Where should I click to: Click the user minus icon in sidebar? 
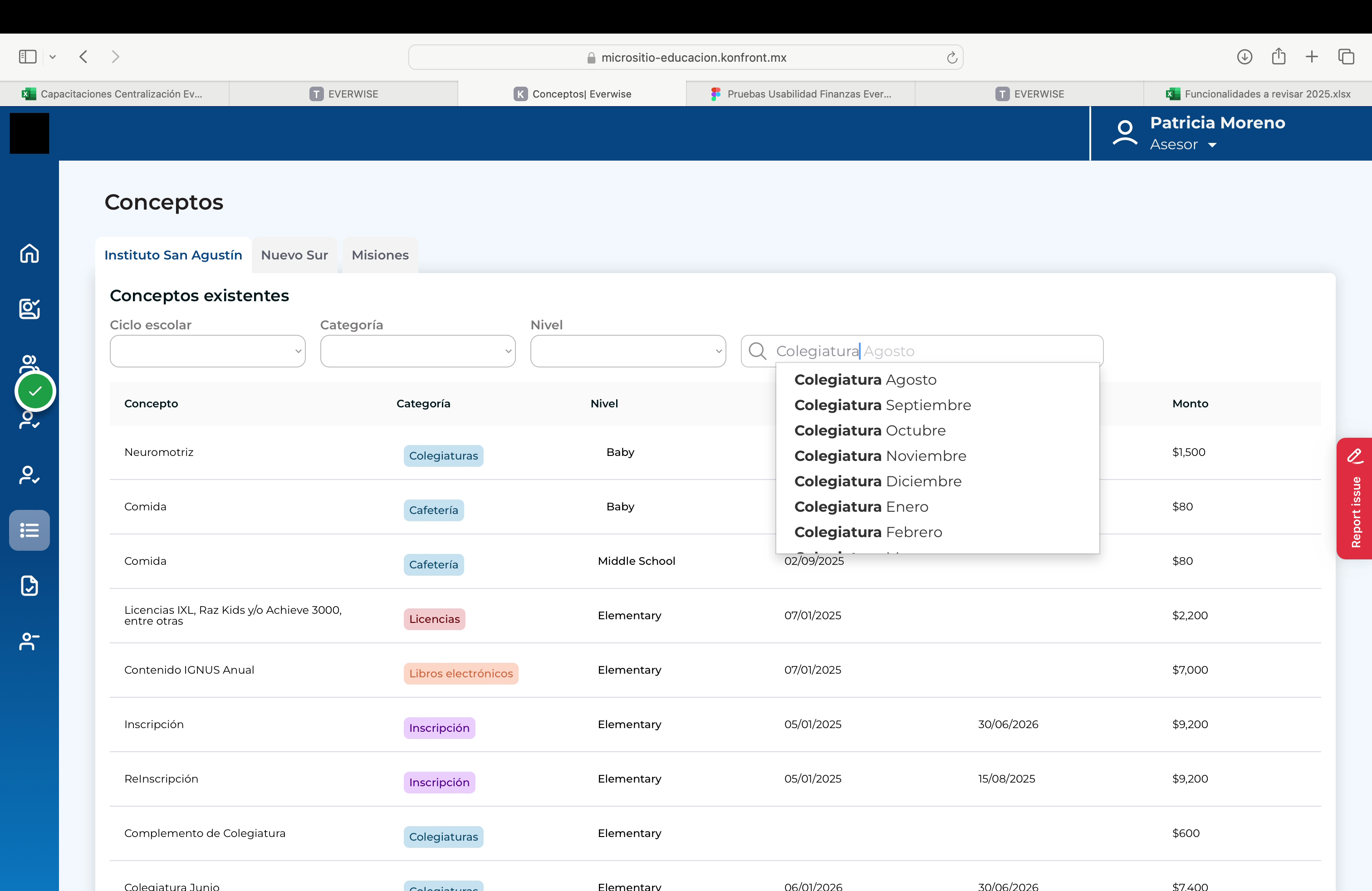[29, 640]
